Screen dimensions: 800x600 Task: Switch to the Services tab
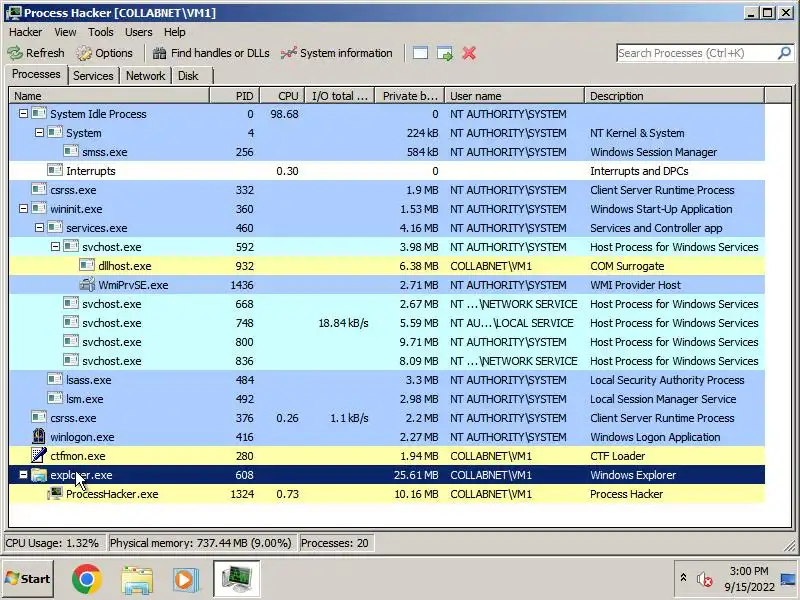(93, 76)
